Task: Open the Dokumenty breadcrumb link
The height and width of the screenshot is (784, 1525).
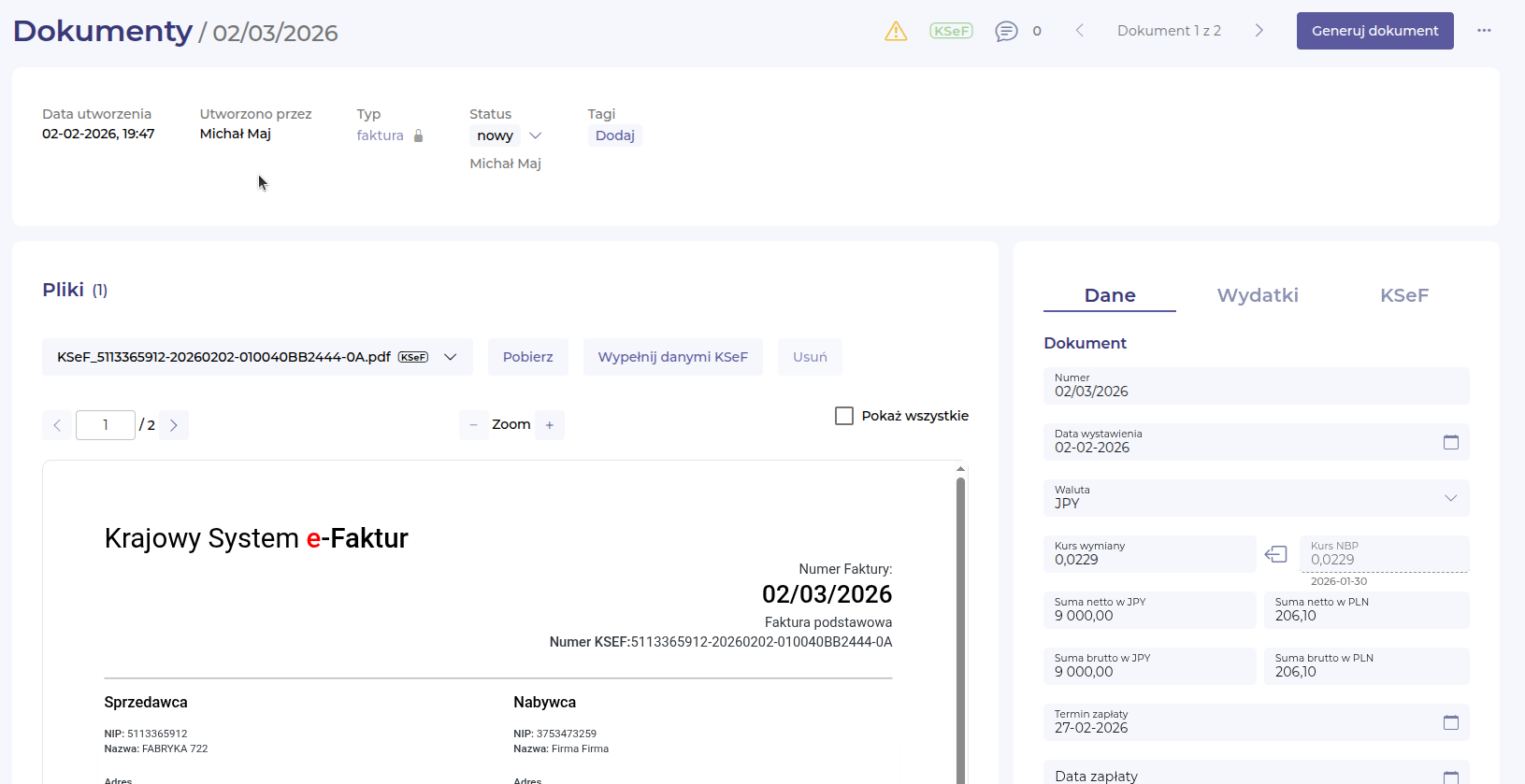Action: (x=103, y=31)
